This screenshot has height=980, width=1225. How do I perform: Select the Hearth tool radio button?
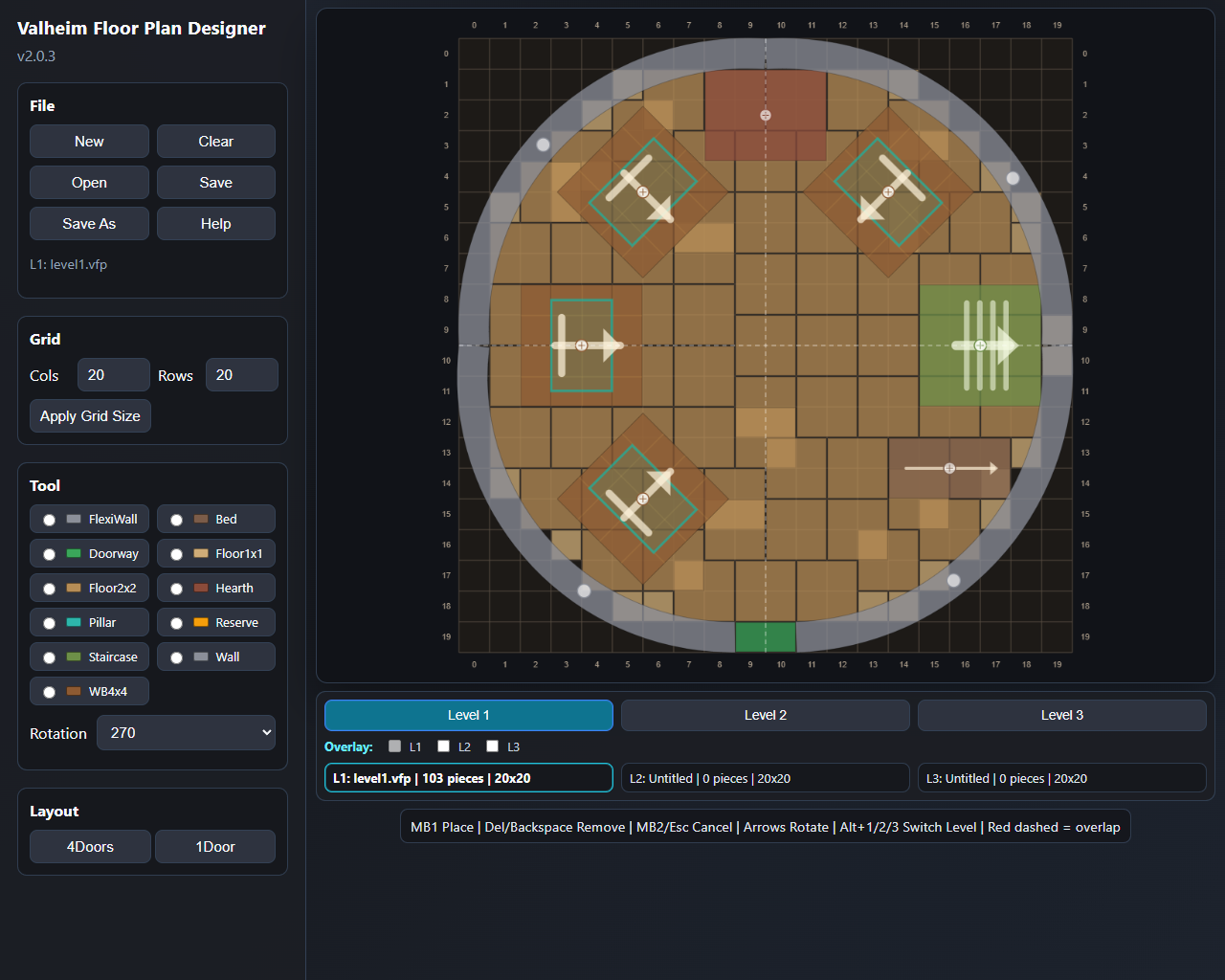point(176,589)
